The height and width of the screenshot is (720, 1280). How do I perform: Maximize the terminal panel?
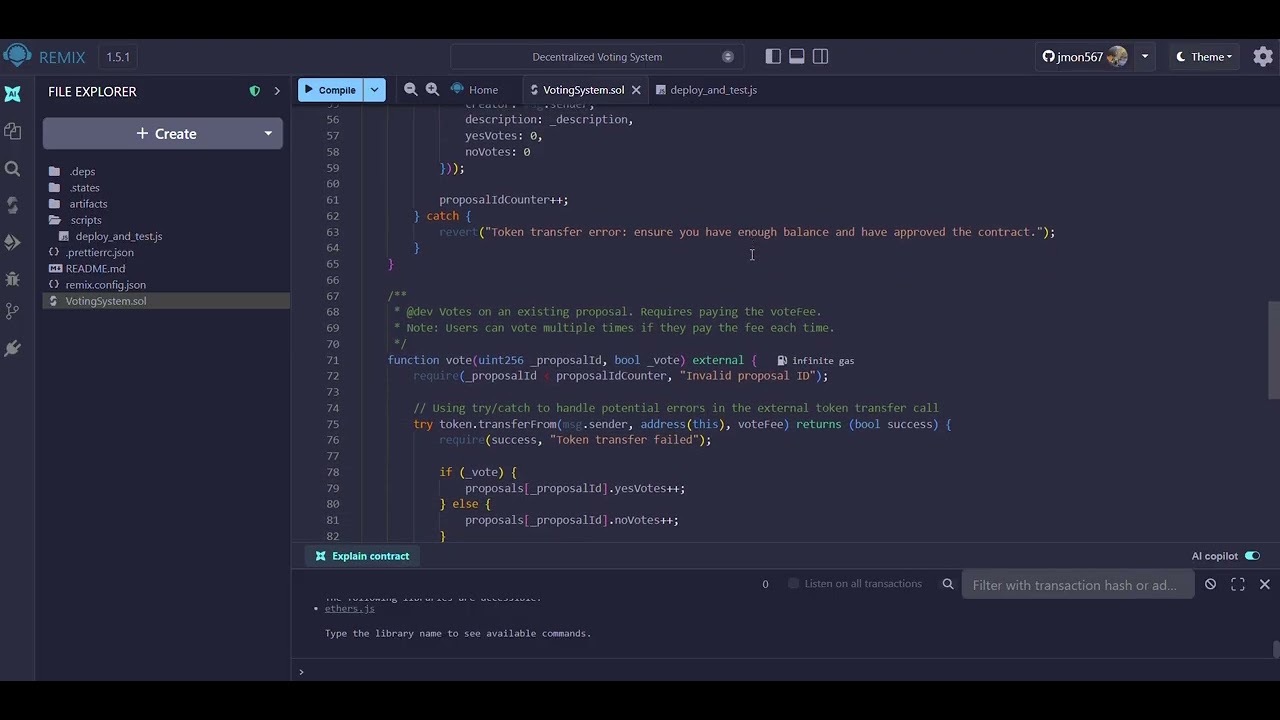(1238, 584)
